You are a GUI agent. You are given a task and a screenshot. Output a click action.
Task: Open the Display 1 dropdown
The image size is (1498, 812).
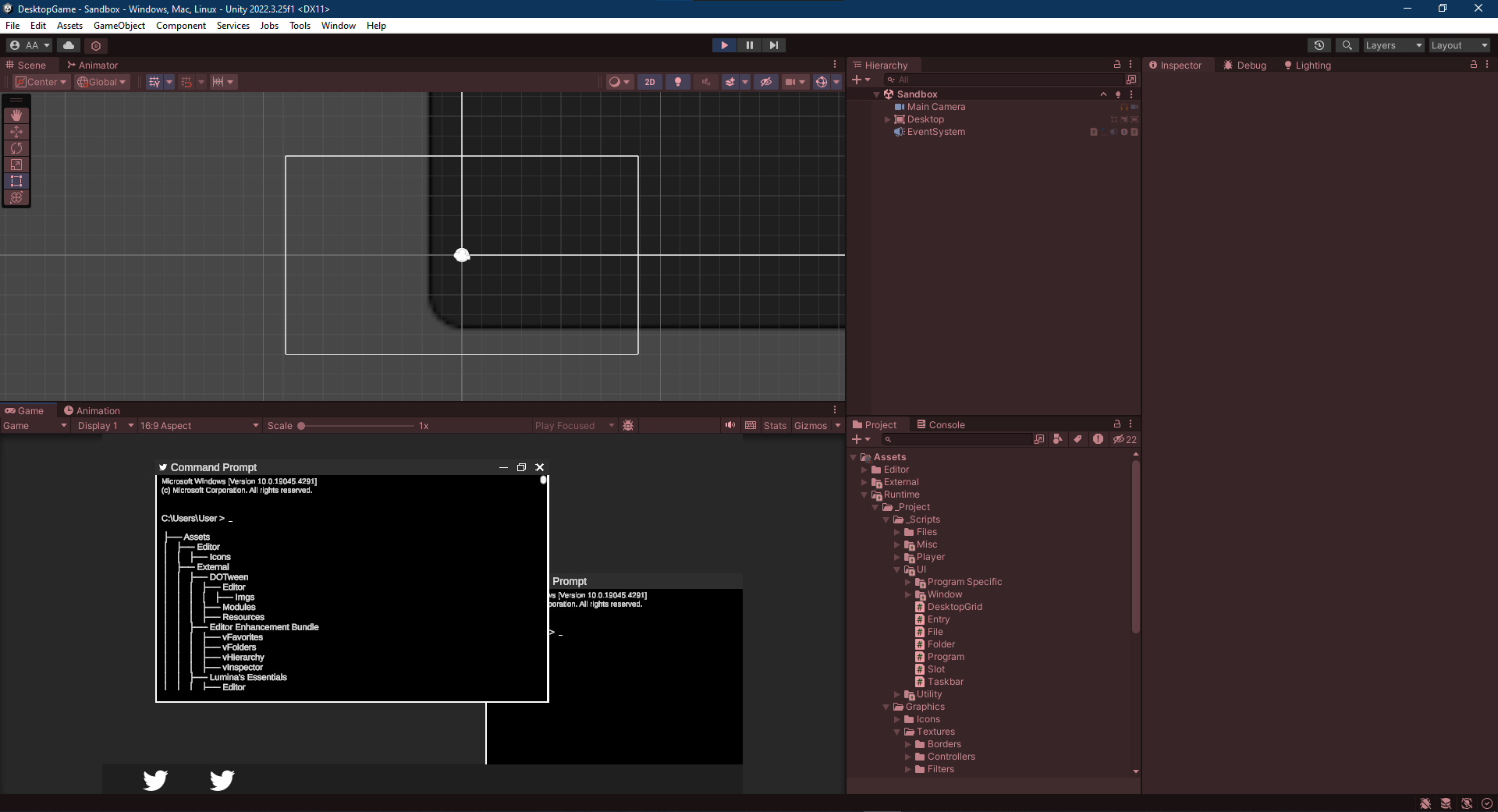(105, 425)
